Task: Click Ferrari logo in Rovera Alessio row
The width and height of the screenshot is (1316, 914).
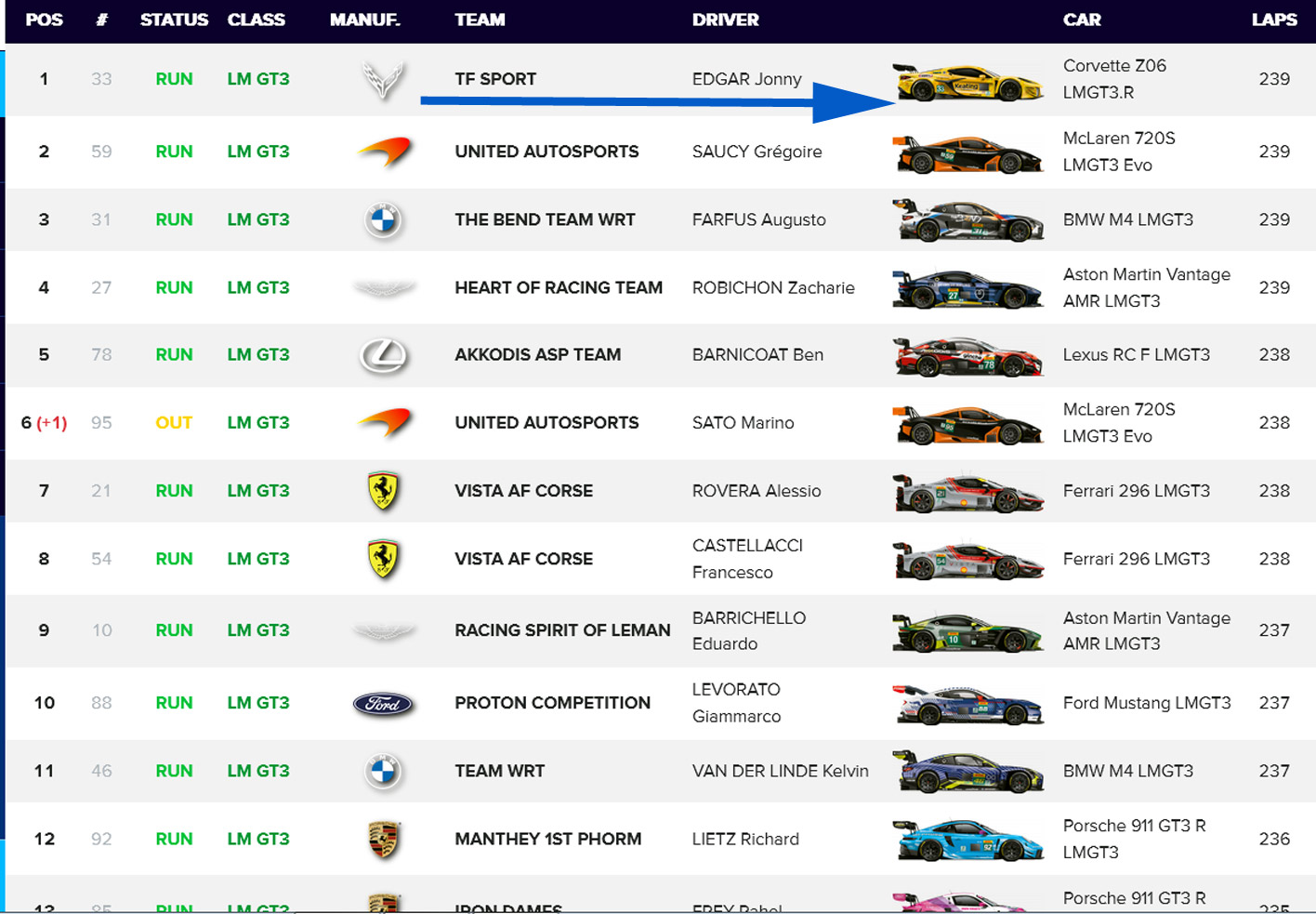Action: click(383, 491)
